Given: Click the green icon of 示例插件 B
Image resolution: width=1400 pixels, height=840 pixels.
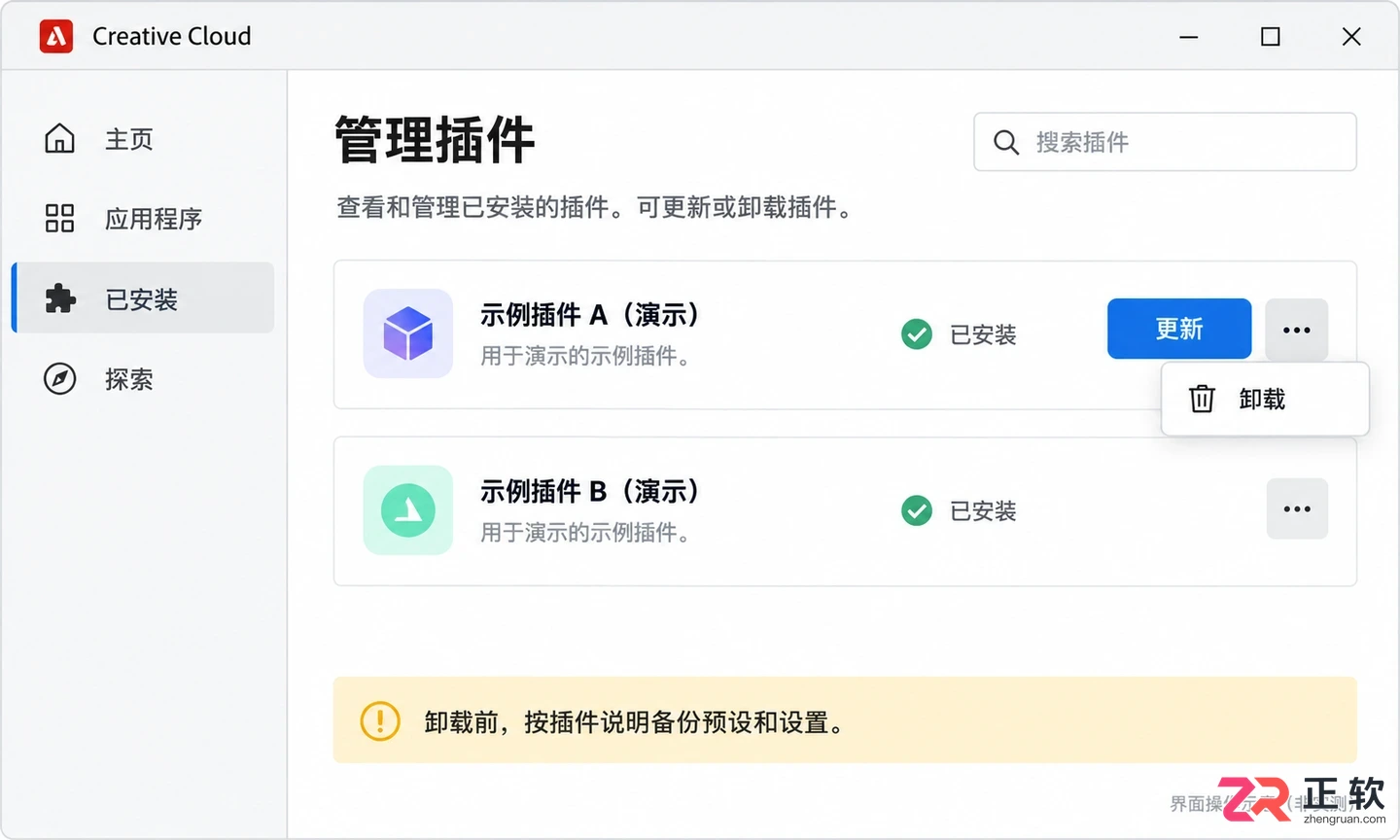Looking at the screenshot, I should (408, 510).
